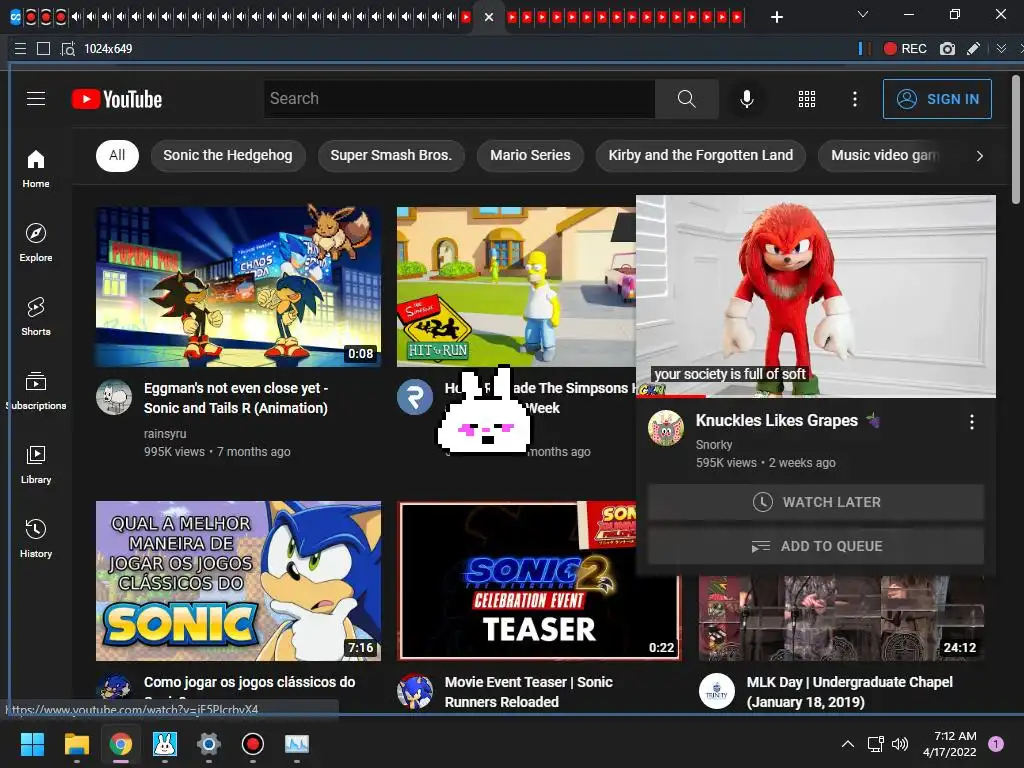Expand tab search chevron in title bar
This screenshot has height=768, width=1024.
[x=863, y=14]
